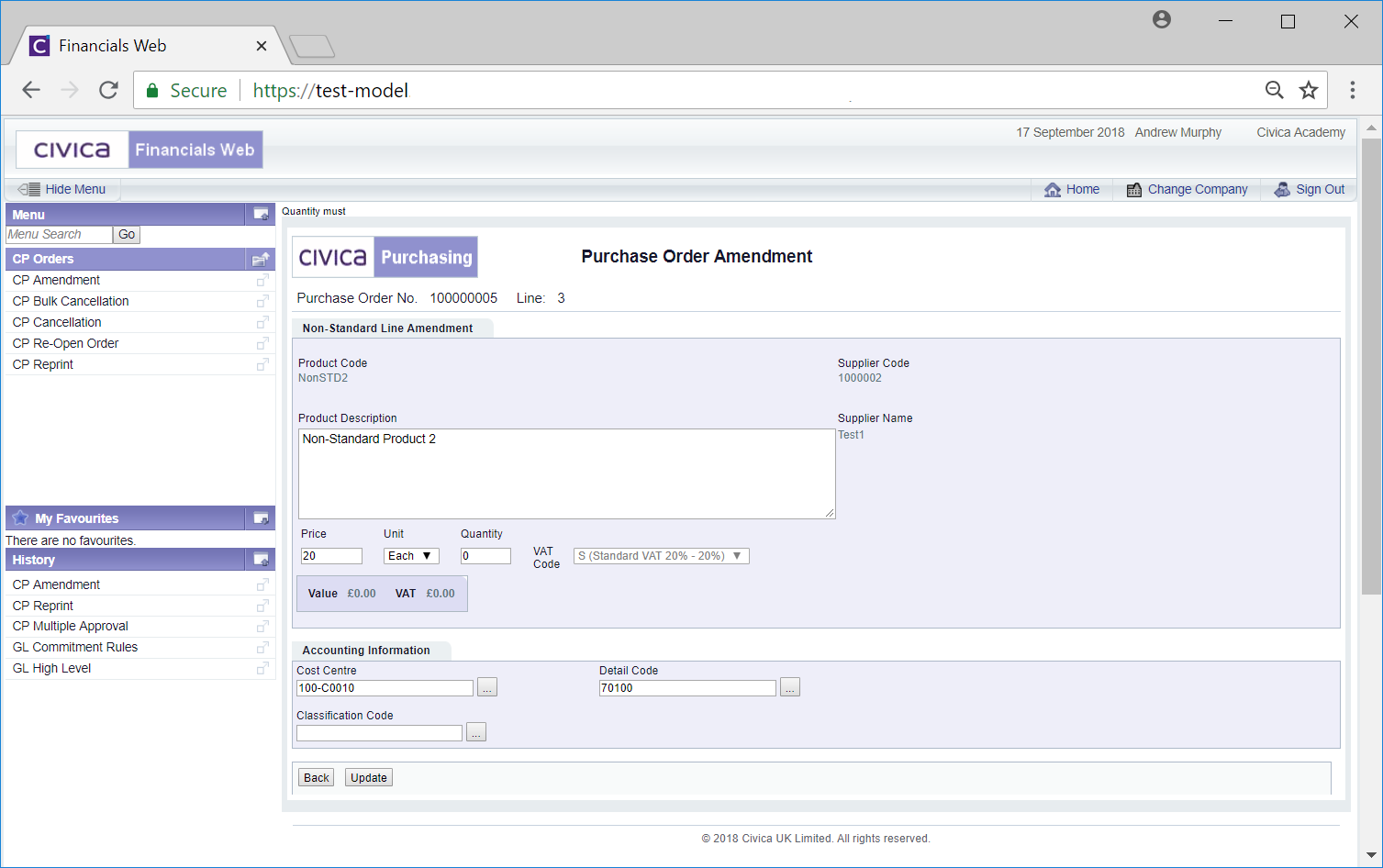Click the Menu Search input field
This screenshot has width=1383, height=868.
59,235
